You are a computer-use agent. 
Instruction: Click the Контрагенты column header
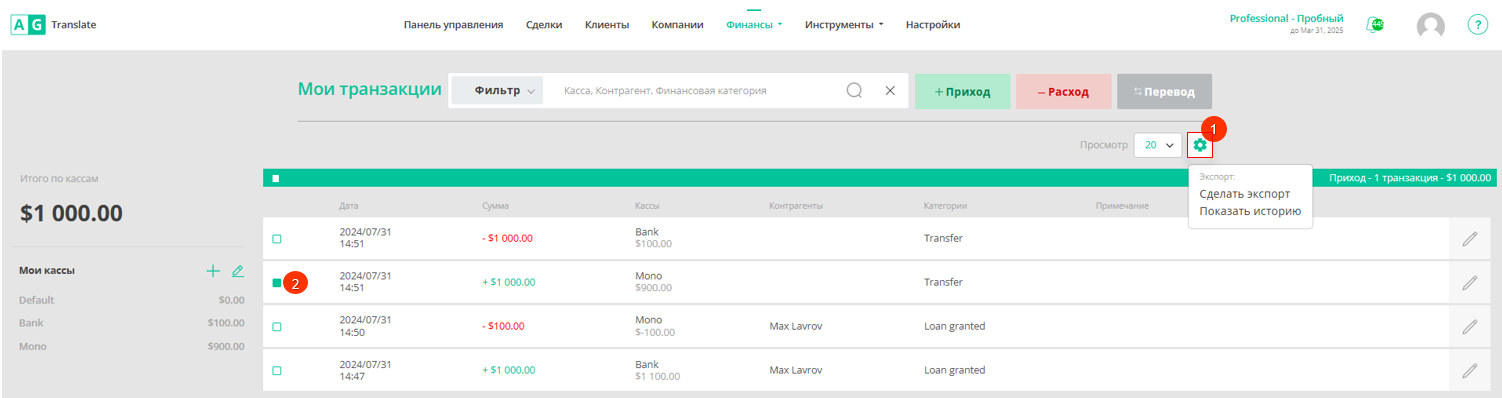point(796,206)
